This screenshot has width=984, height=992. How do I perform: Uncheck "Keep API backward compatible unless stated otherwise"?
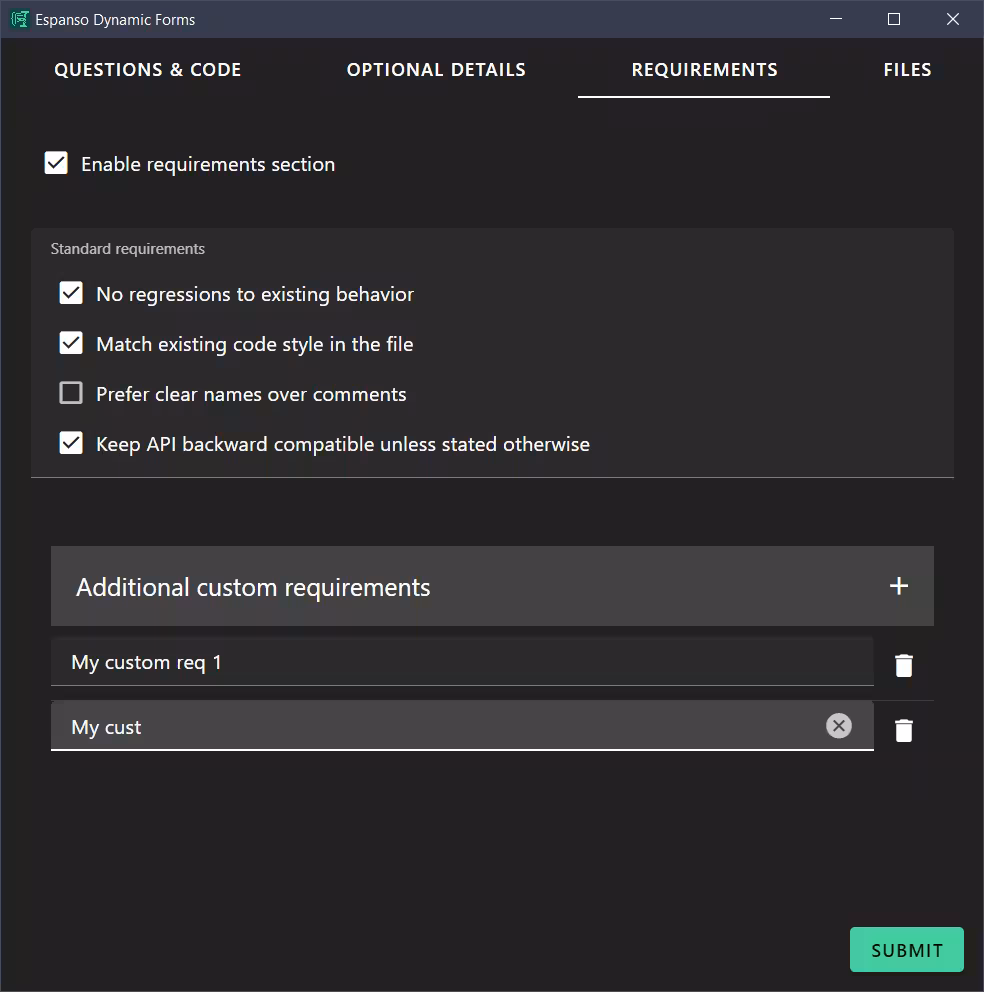click(70, 443)
